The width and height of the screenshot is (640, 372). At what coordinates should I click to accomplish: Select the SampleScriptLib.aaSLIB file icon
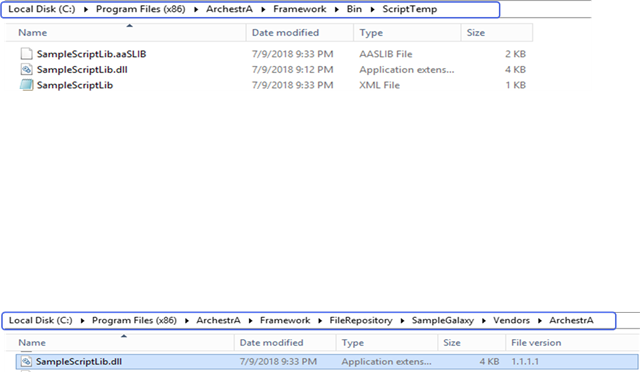27,54
